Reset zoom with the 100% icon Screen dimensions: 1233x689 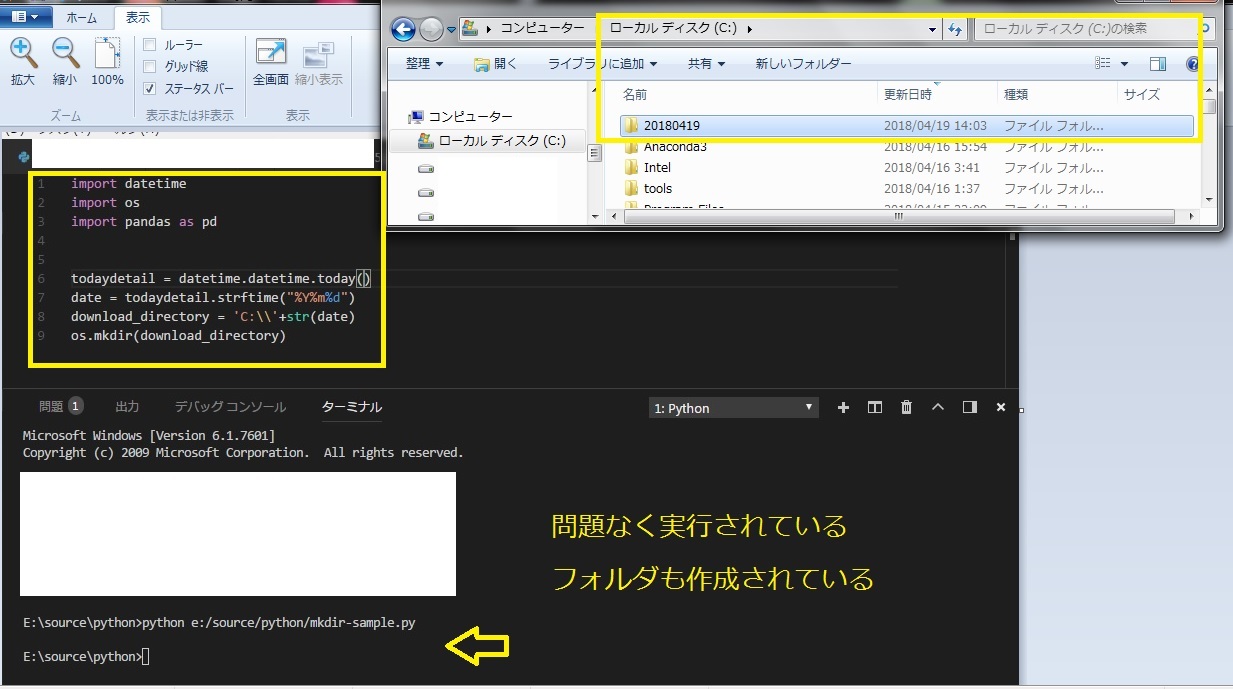[107, 62]
